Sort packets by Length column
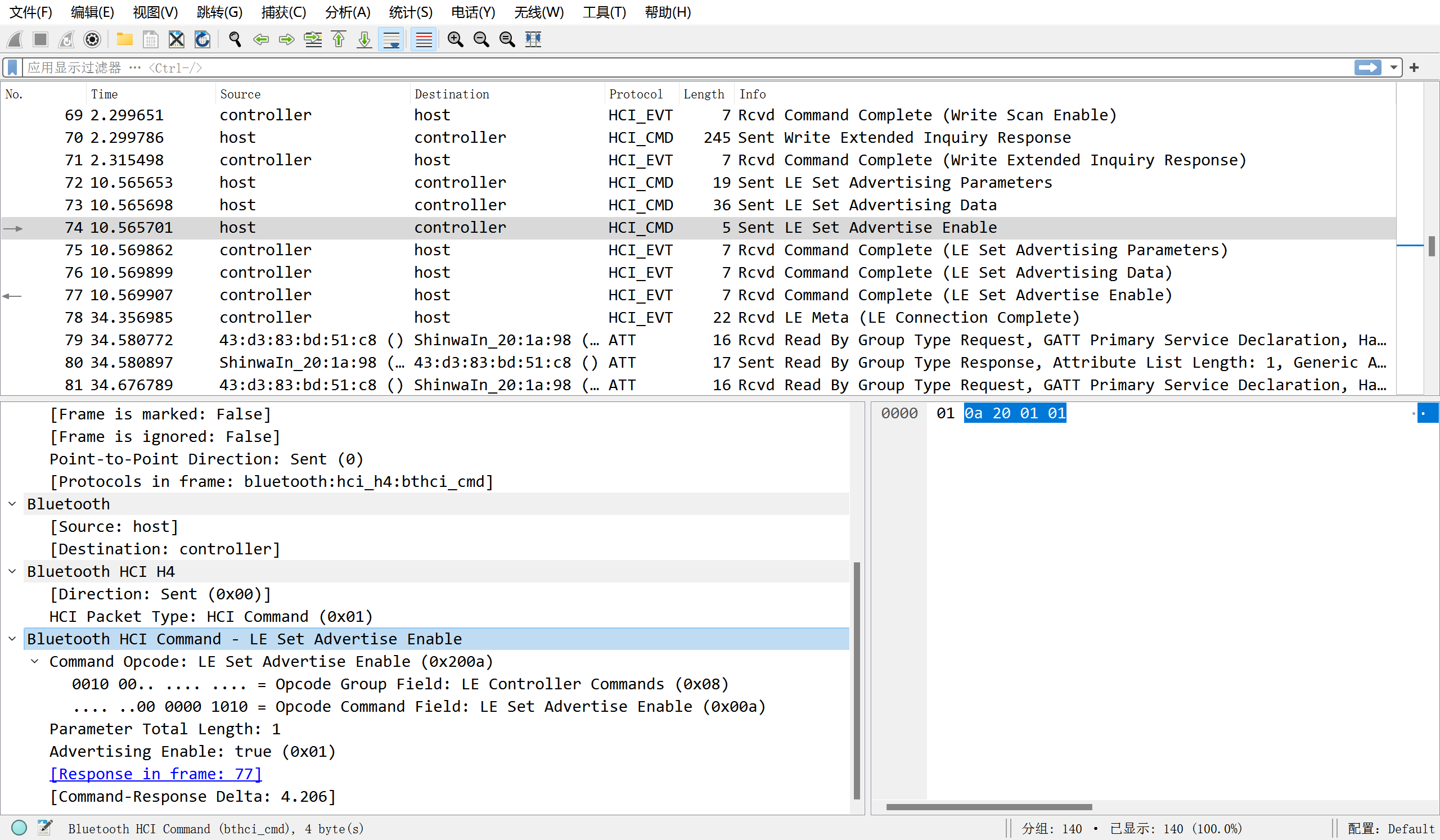Image resolution: width=1440 pixels, height=840 pixels. 706,94
